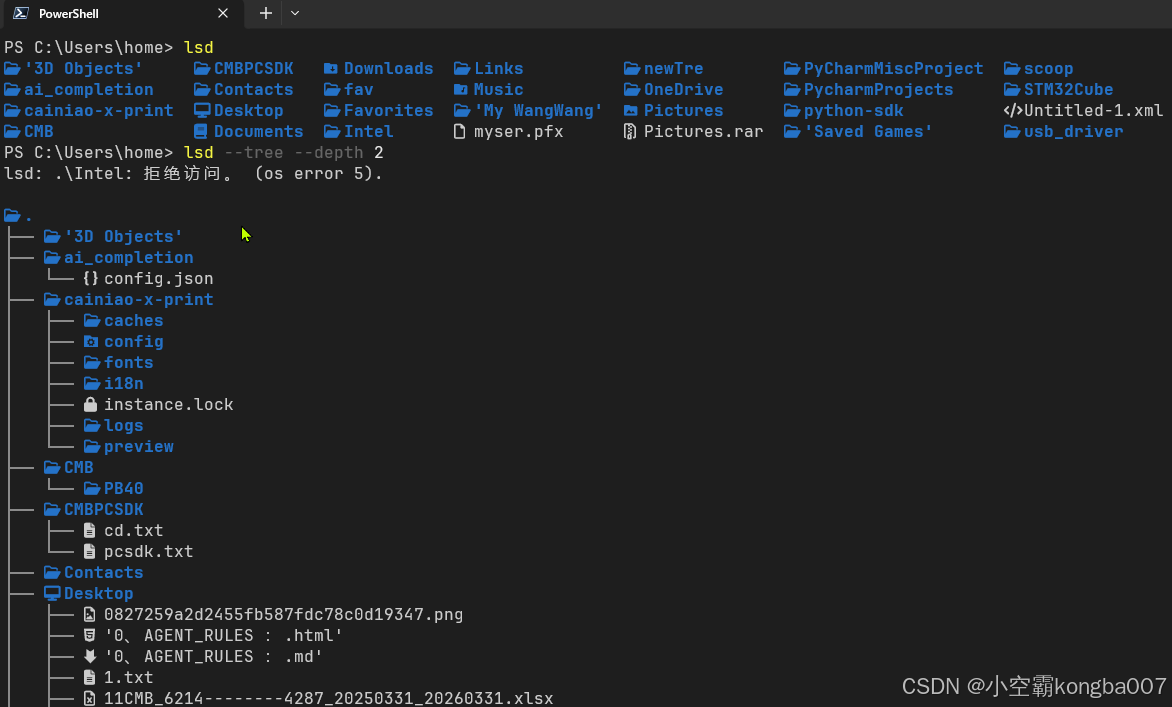Click Intel in the top listing
This screenshot has height=707, width=1172.
(368, 132)
